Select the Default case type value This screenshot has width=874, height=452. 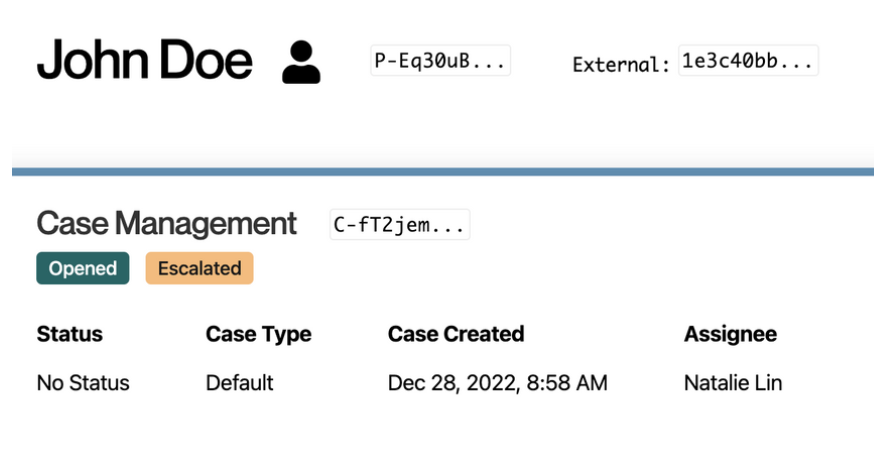pos(240,383)
